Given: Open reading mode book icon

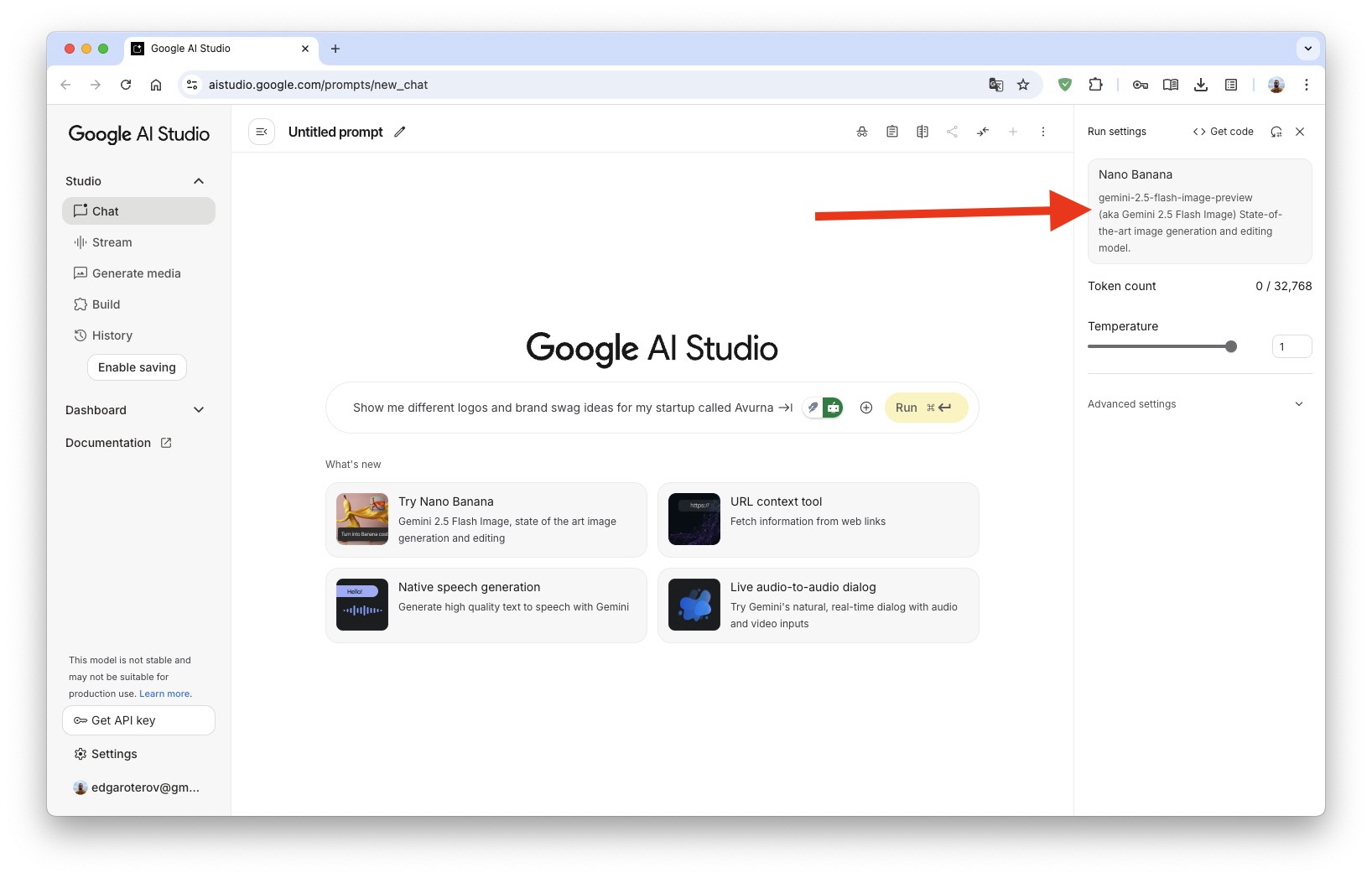Looking at the screenshot, I should [x=1171, y=85].
